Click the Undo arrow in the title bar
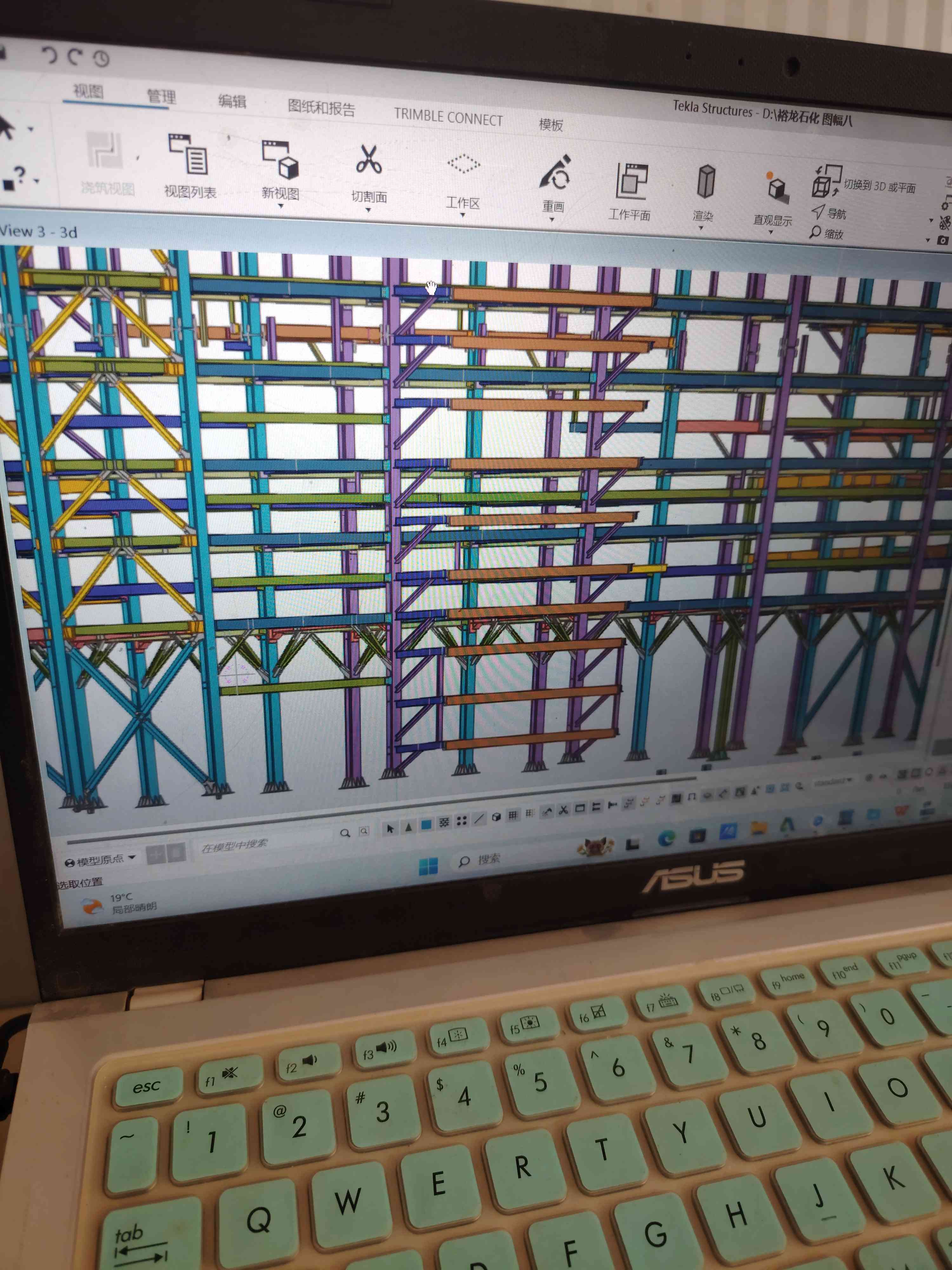The height and width of the screenshot is (1270, 952). [x=50, y=55]
